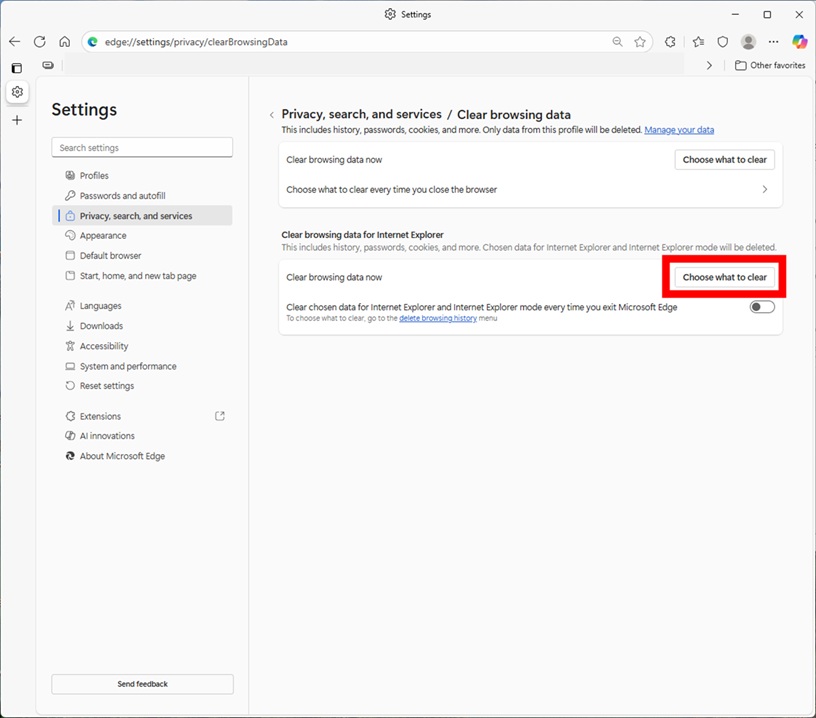Open the profile avatar icon

click(x=748, y=42)
